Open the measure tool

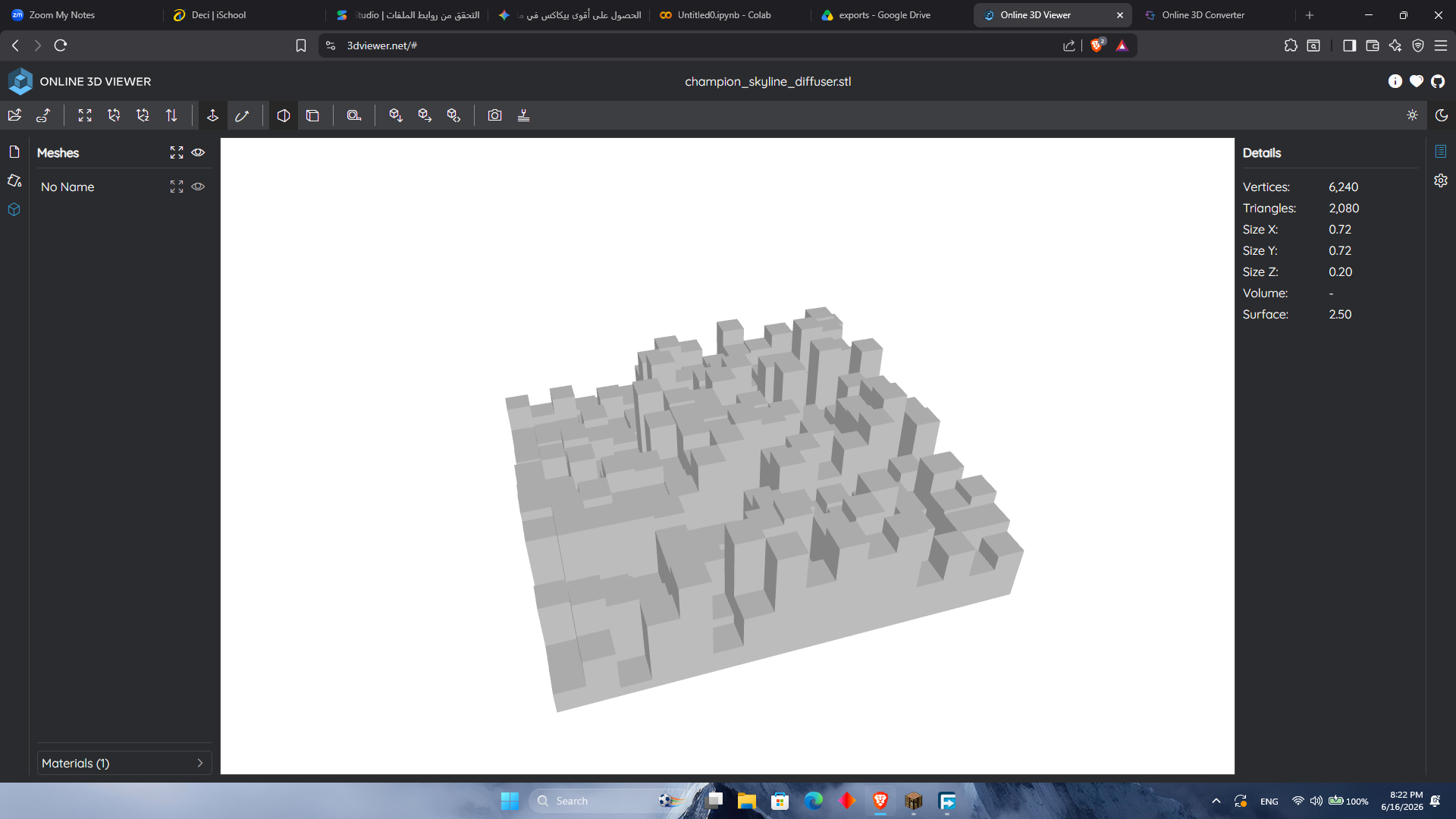(354, 115)
